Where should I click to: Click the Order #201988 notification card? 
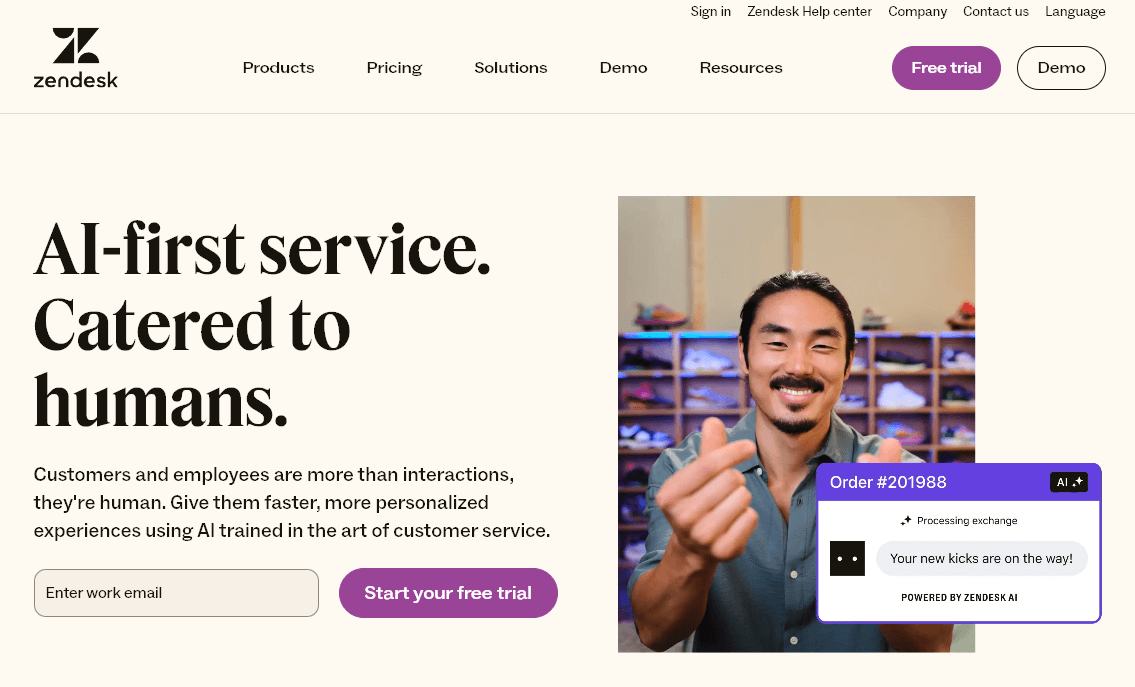(888, 481)
